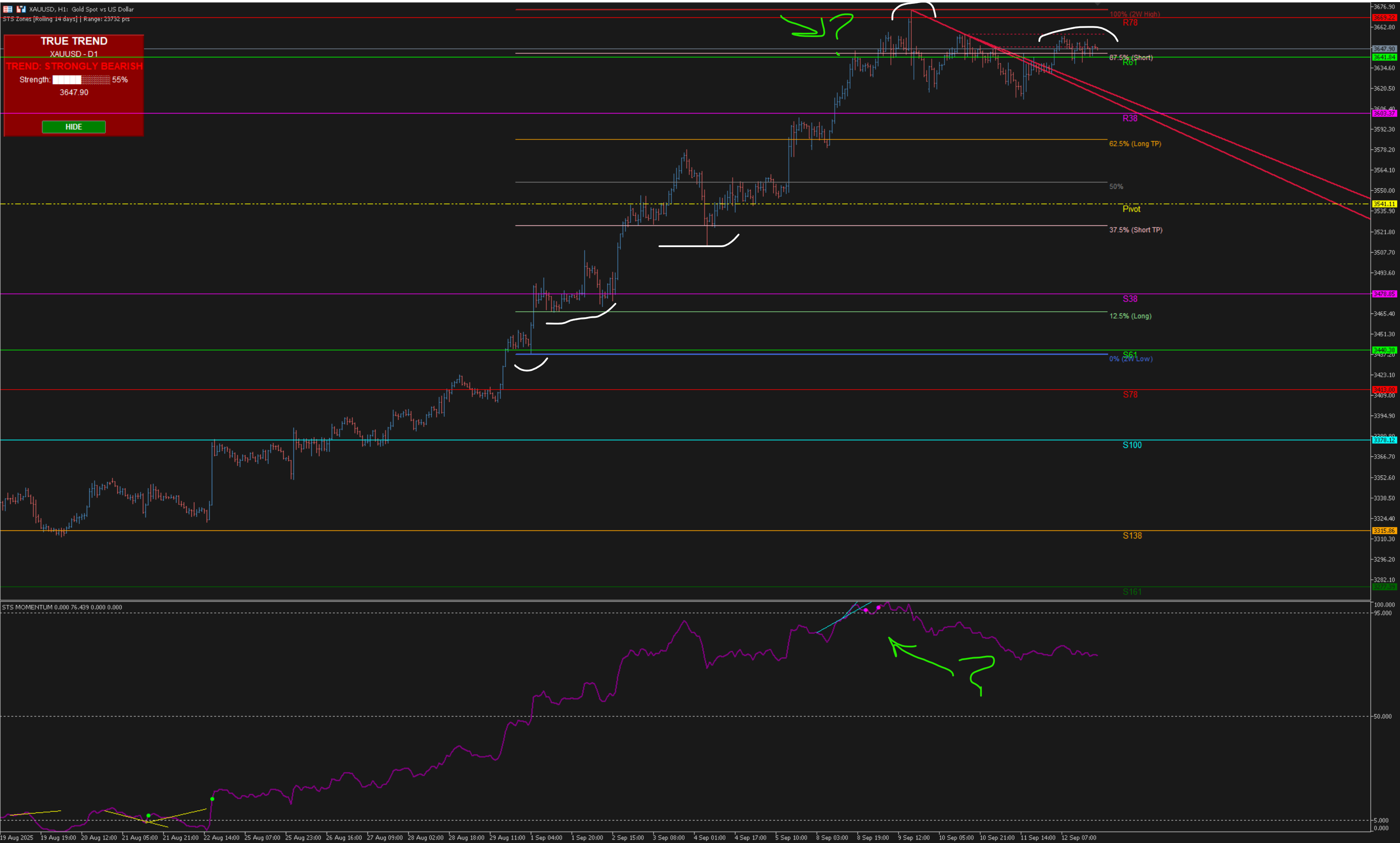Image resolution: width=1400 pixels, height=843 pixels.
Task: Click the 62.5% (Long TP) level label
Action: pos(1135,144)
